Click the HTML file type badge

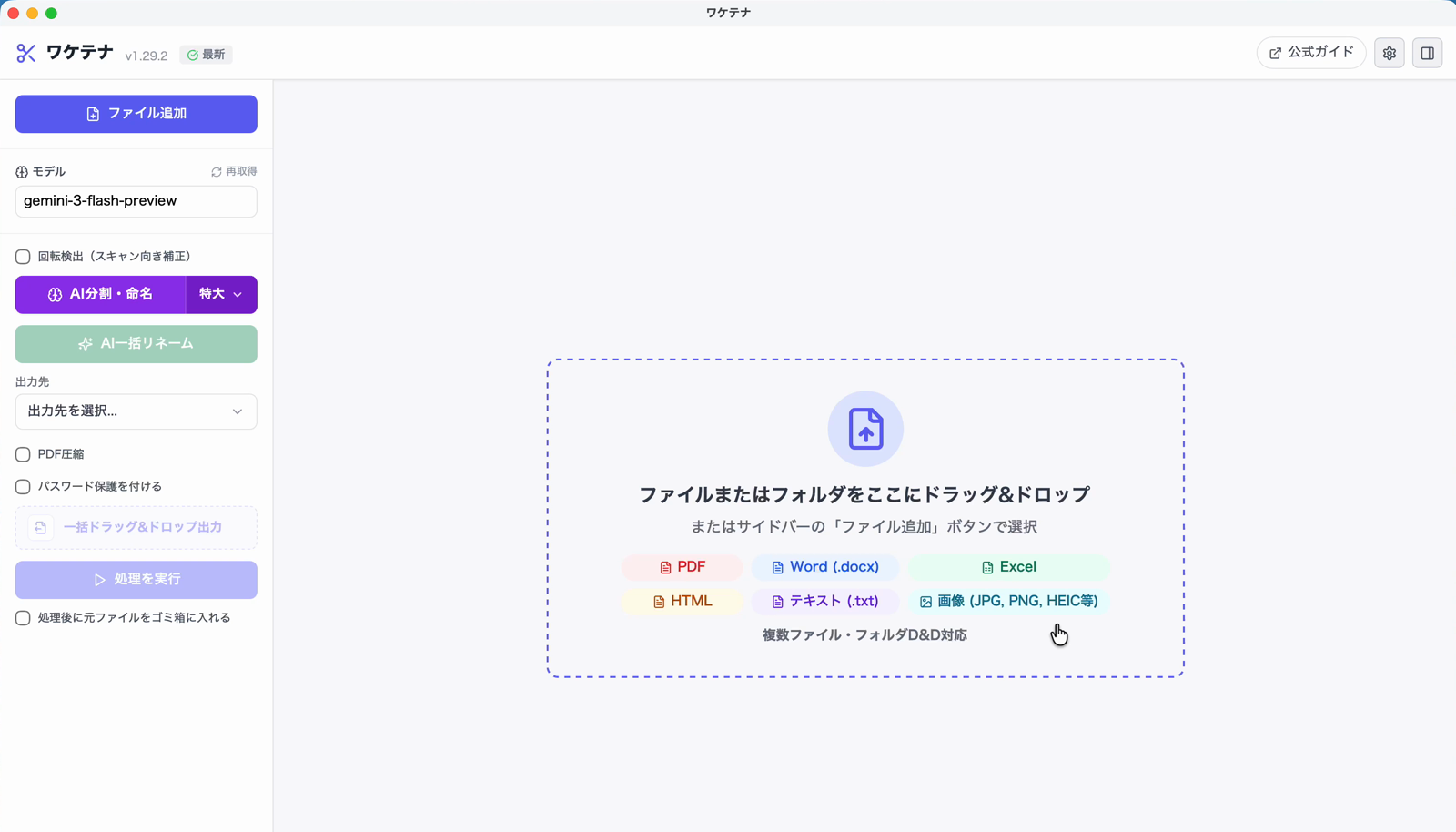(x=682, y=602)
